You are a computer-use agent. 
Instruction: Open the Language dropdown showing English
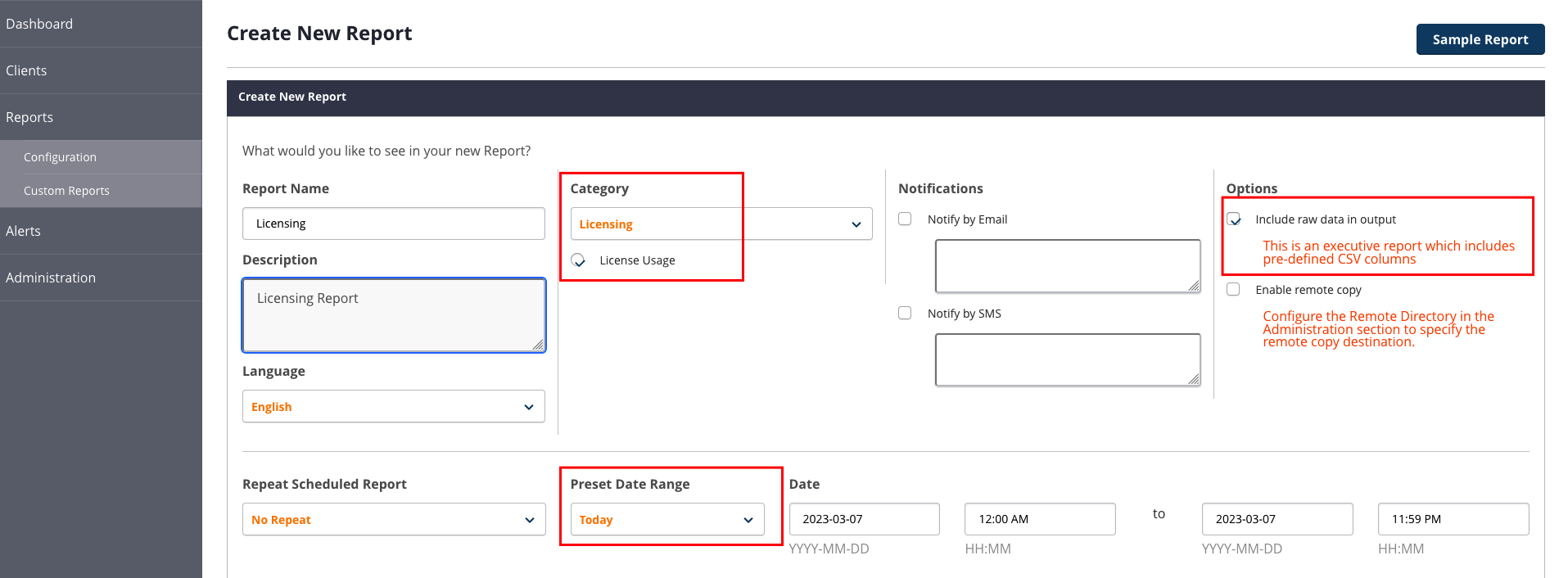394,406
